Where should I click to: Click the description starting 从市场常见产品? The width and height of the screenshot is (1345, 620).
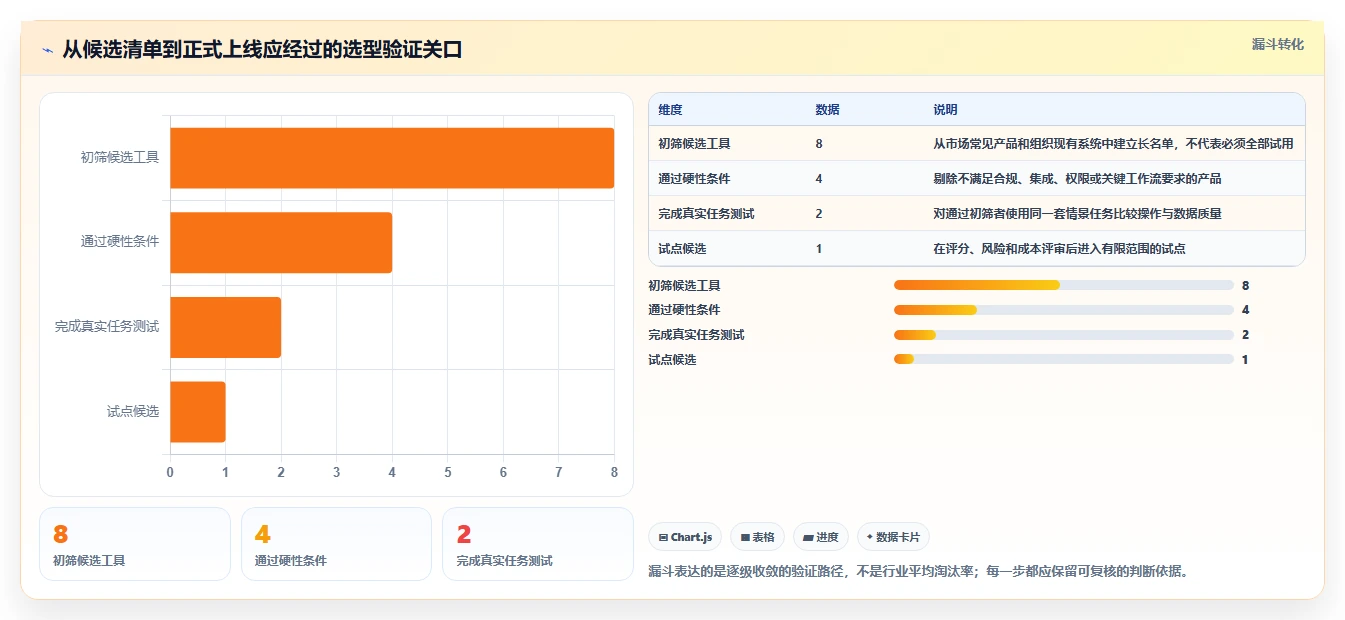click(x=1113, y=144)
